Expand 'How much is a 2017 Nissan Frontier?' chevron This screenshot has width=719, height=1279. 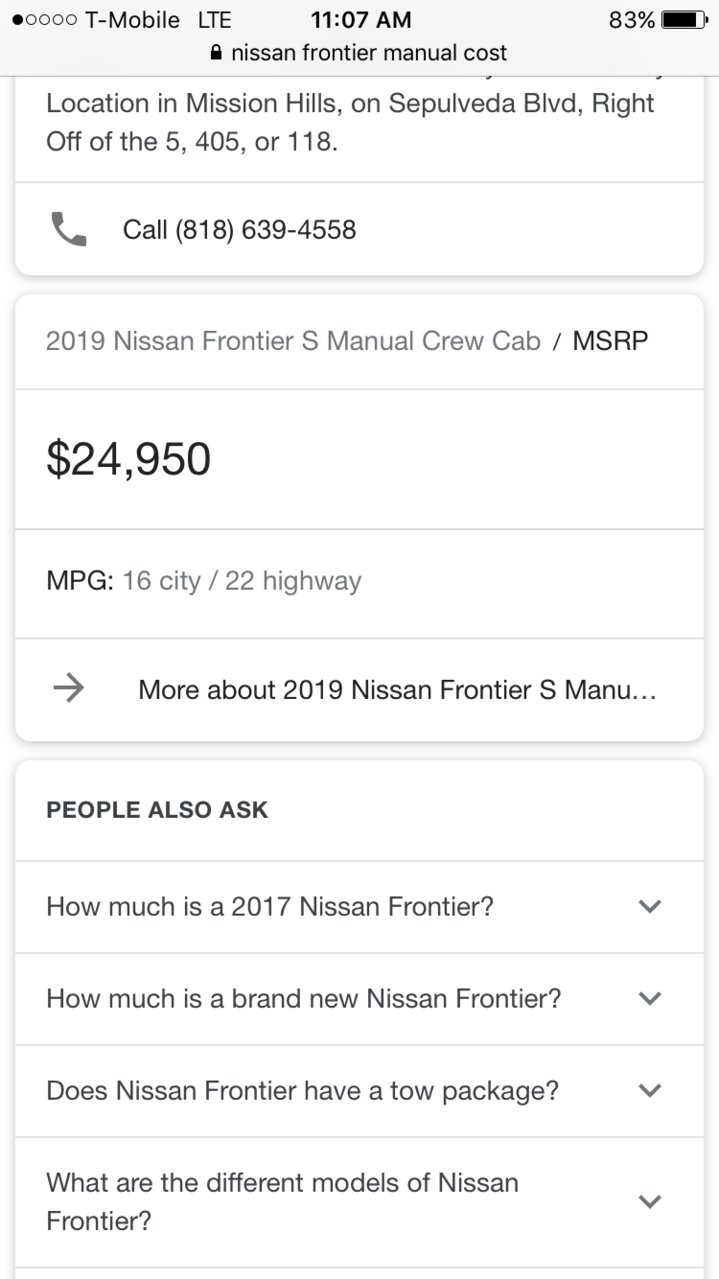[x=650, y=906]
